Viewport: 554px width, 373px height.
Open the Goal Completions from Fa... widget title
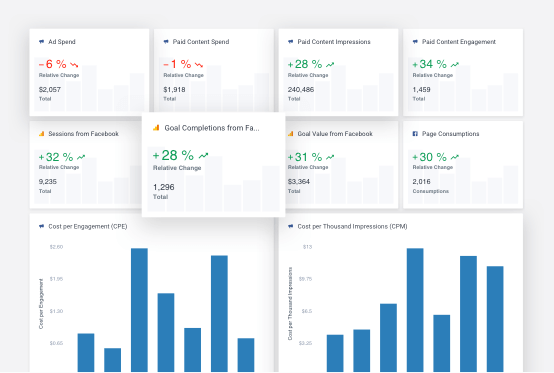pos(212,128)
